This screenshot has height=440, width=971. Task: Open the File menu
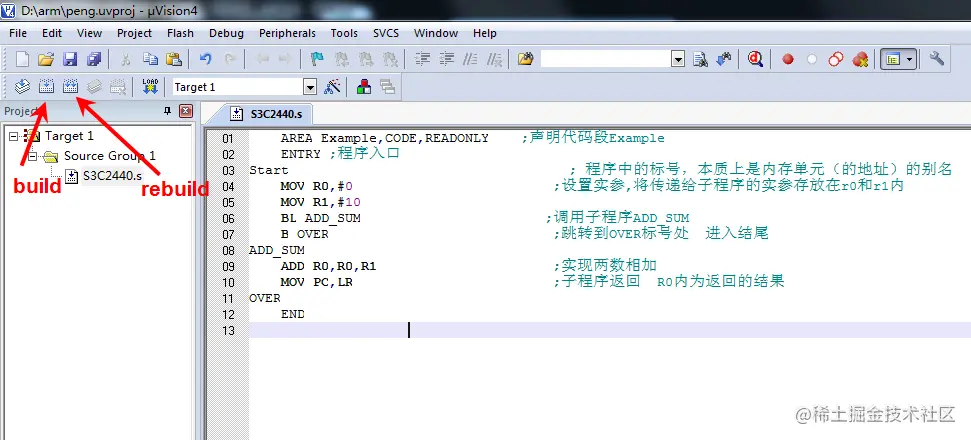pyautogui.click(x=18, y=33)
